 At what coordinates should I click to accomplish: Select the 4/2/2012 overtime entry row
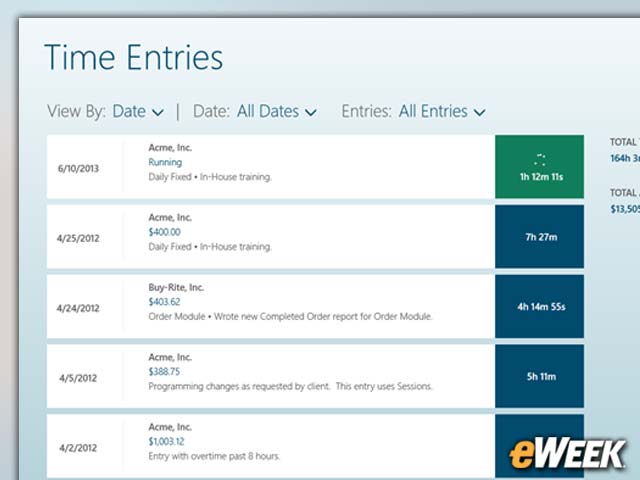point(270,446)
